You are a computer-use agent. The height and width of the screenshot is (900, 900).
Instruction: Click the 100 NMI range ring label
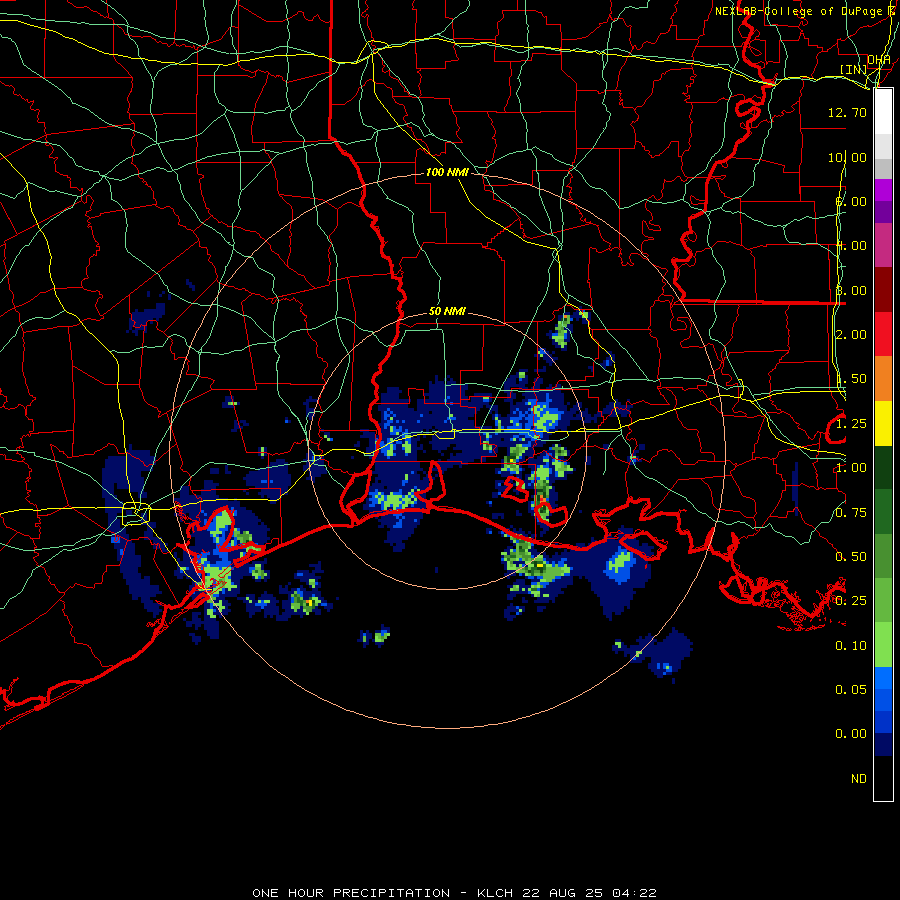[447, 172]
